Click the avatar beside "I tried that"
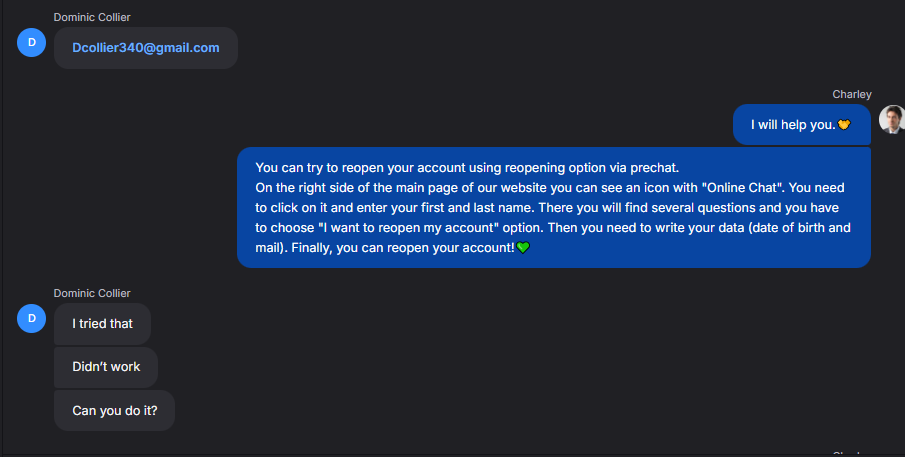The width and height of the screenshot is (905, 457). pyautogui.click(x=32, y=319)
